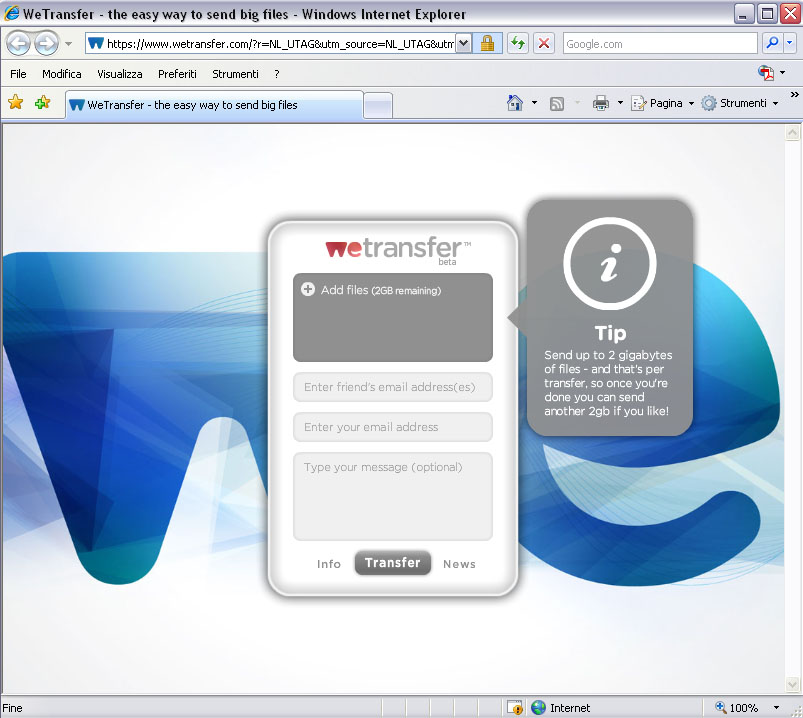Click the magnifier search button
803x718 pixels.
[772, 43]
